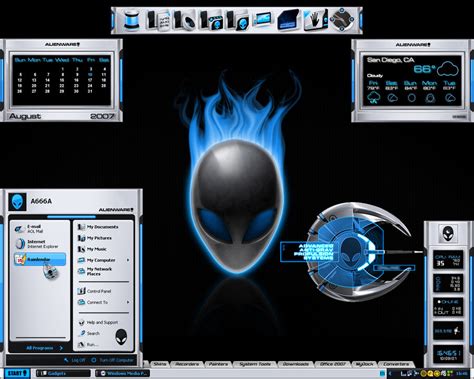Click the Turn Off Computer button
This screenshot has height=379, width=474.
tap(112, 360)
